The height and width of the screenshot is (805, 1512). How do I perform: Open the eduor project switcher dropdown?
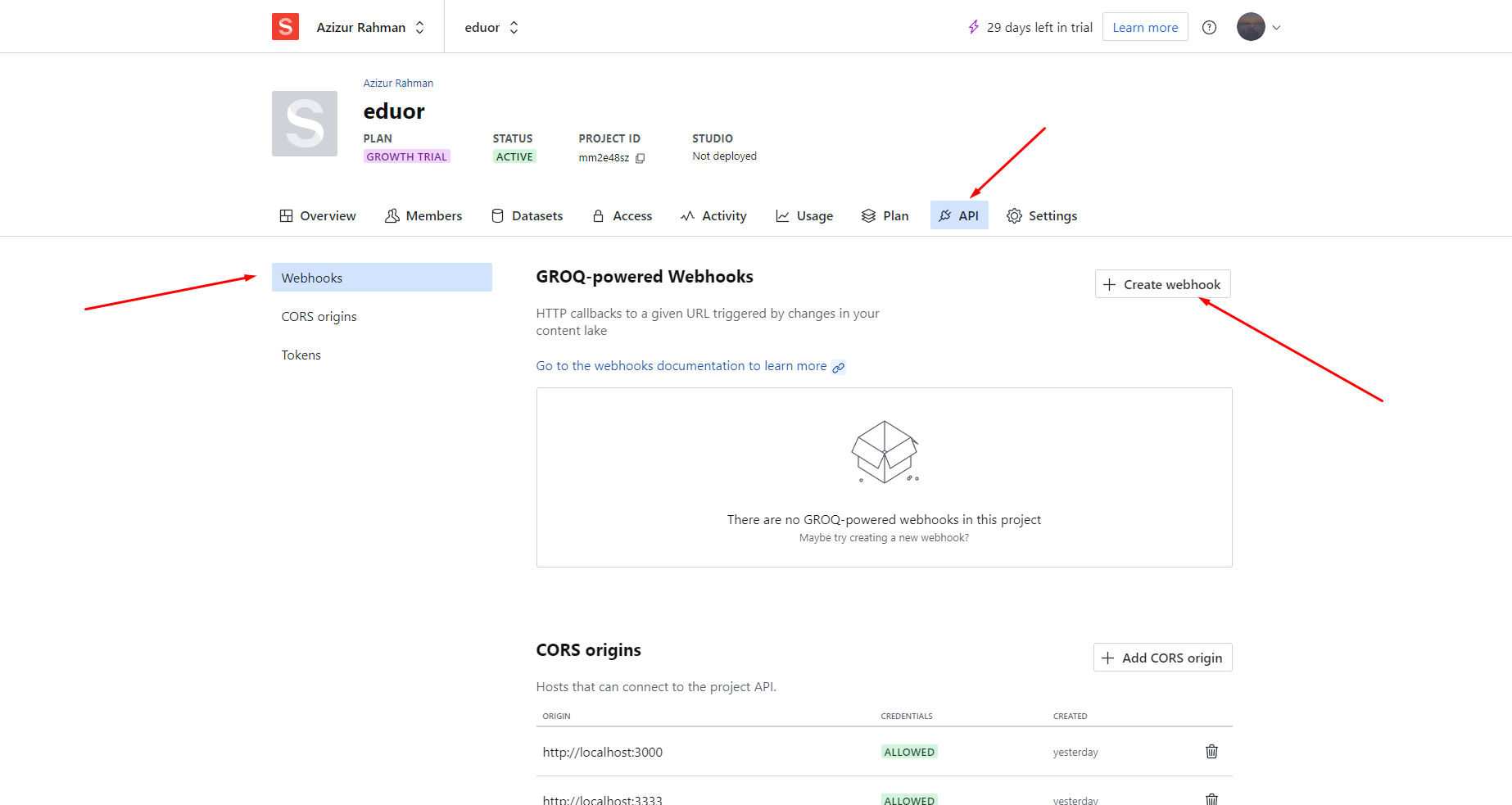pos(491,27)
